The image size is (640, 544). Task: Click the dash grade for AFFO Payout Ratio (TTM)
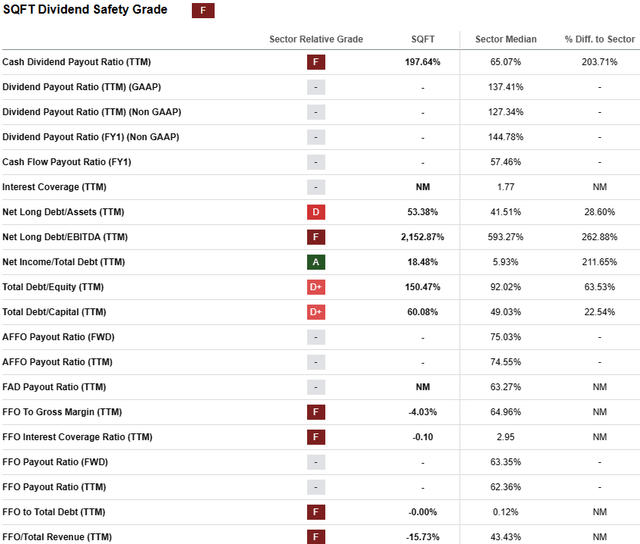[316, 362]
